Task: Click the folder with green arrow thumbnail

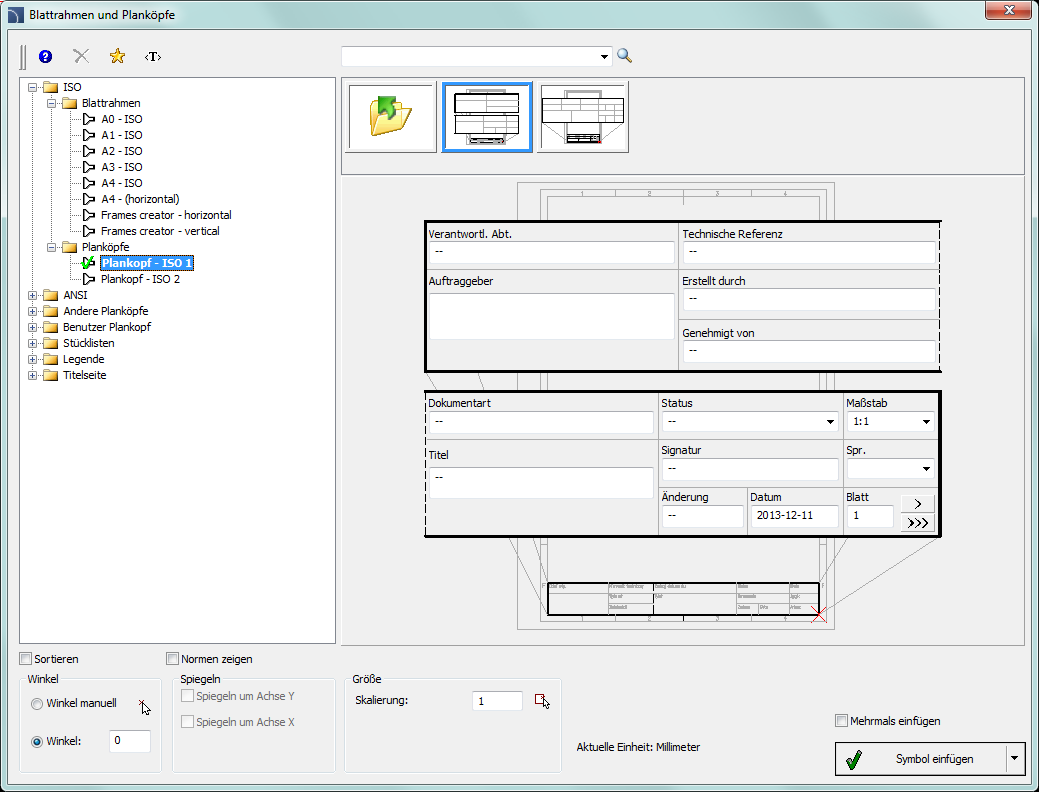Action: pyautogui.click(x=391, y=117)
